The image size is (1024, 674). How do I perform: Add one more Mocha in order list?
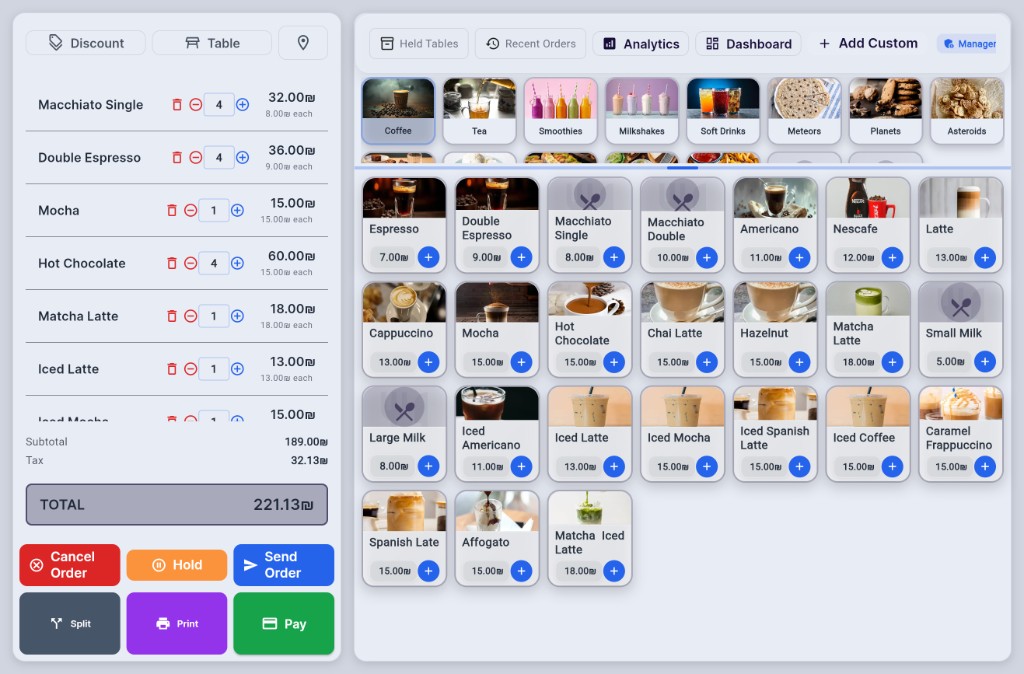pyautogui.click(x=237, y=210)
